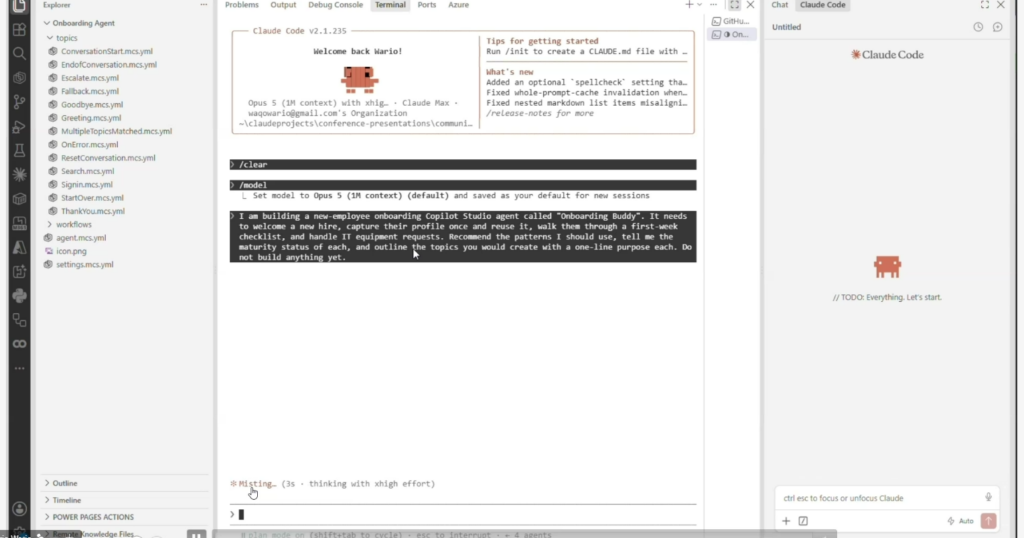Screen dimensions: 1024x538
Task: Open ThankYou.mcs.yml
Action: (x=92, y=211)
